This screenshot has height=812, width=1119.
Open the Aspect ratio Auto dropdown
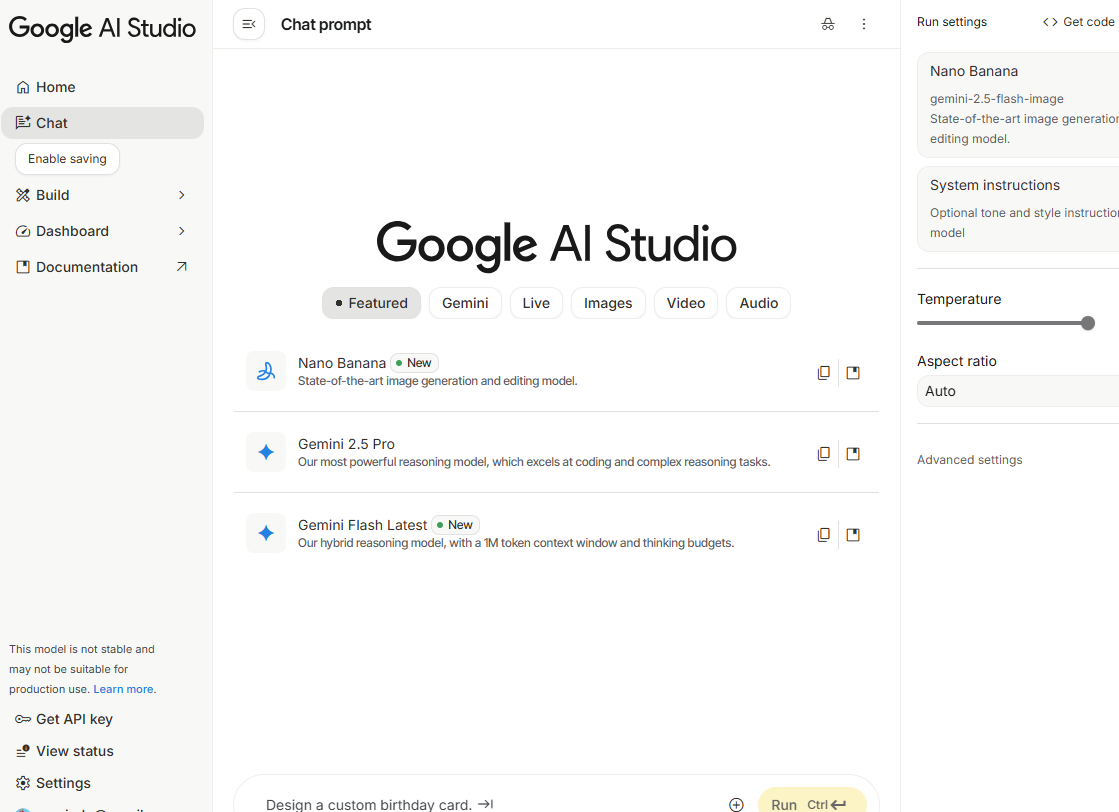point(1018,391)
